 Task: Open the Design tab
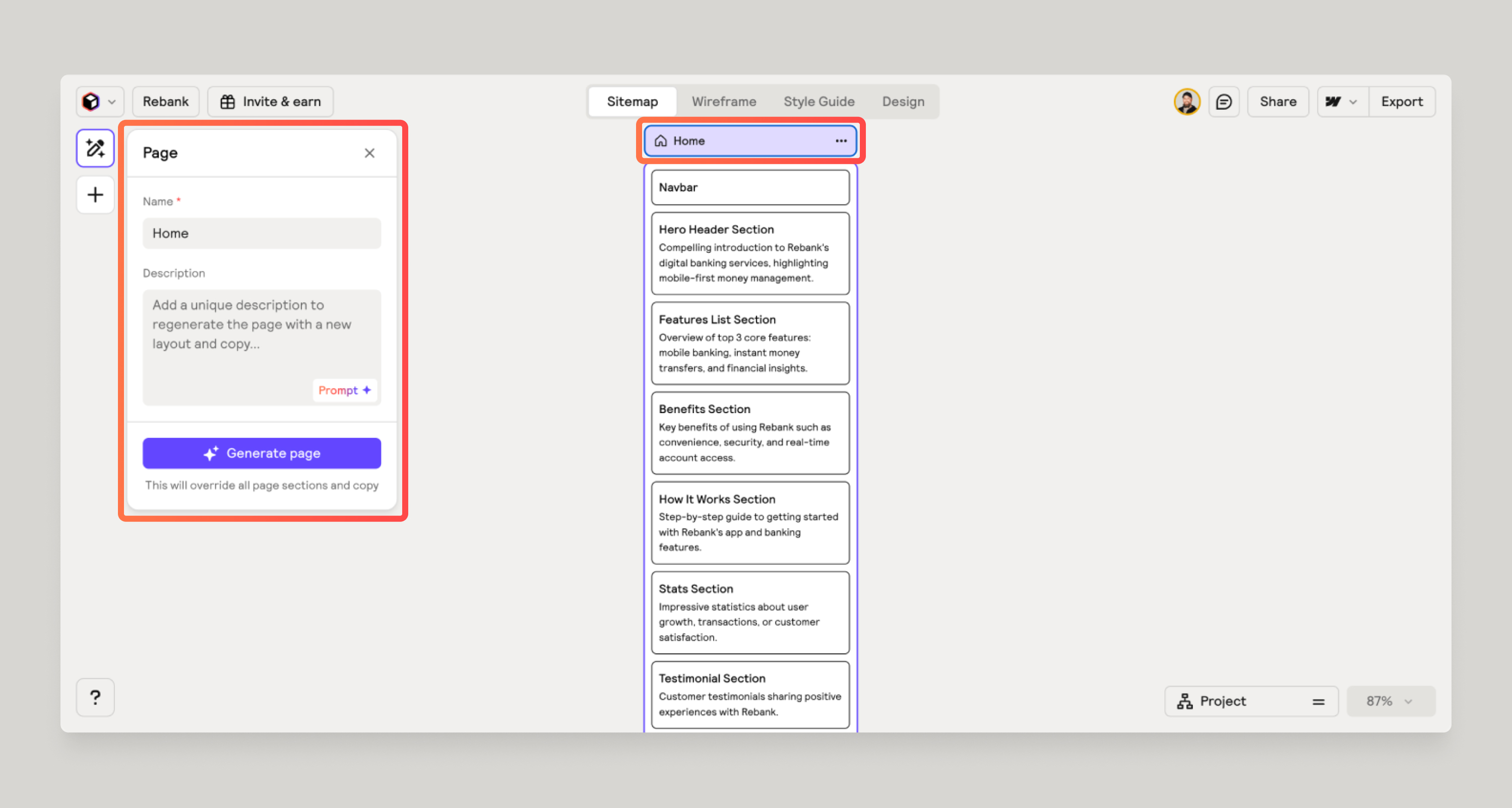pyautogui.click(x=903, y=102)
